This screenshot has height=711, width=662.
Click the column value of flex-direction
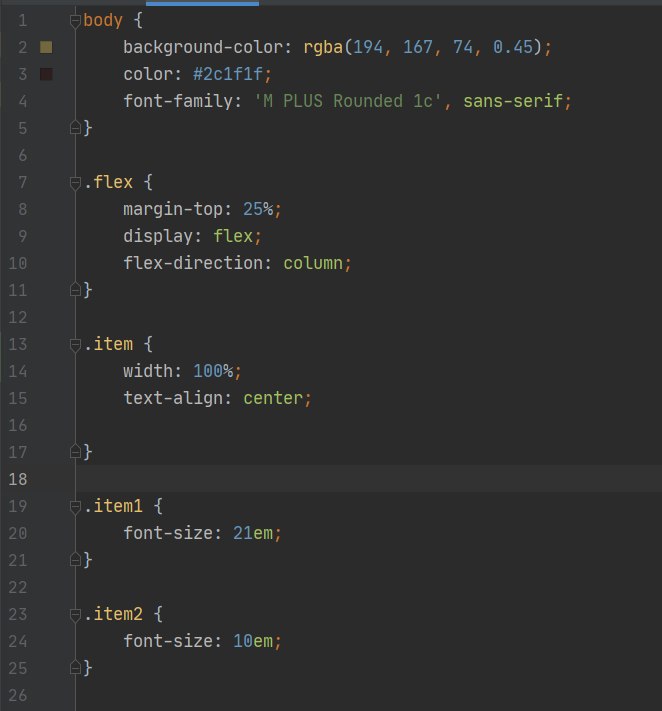pos(313,263)
